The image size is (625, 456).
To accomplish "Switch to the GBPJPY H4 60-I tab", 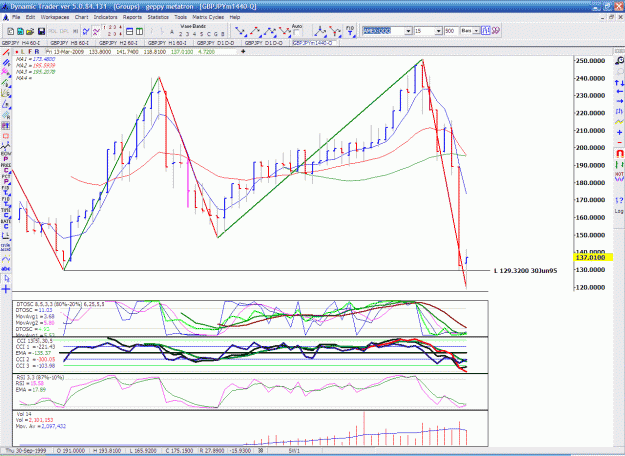I will pyautogui.click(x=21, y=43).
